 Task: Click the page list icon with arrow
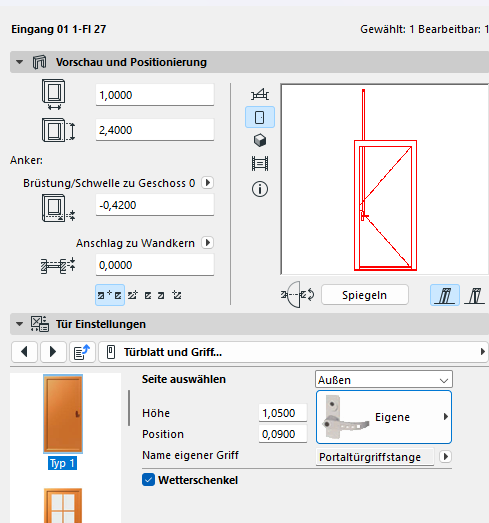(x=82, y=352)
